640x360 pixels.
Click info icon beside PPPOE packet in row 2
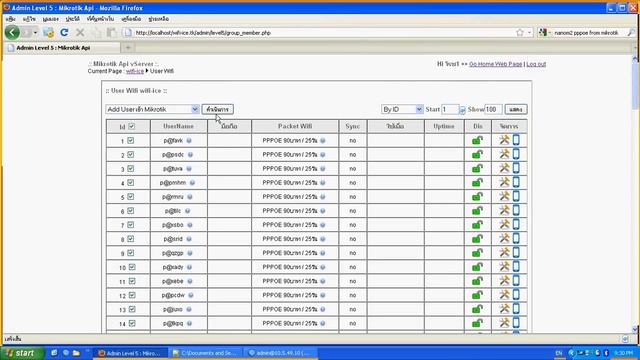pyautogui.click(x=323, y=155)
